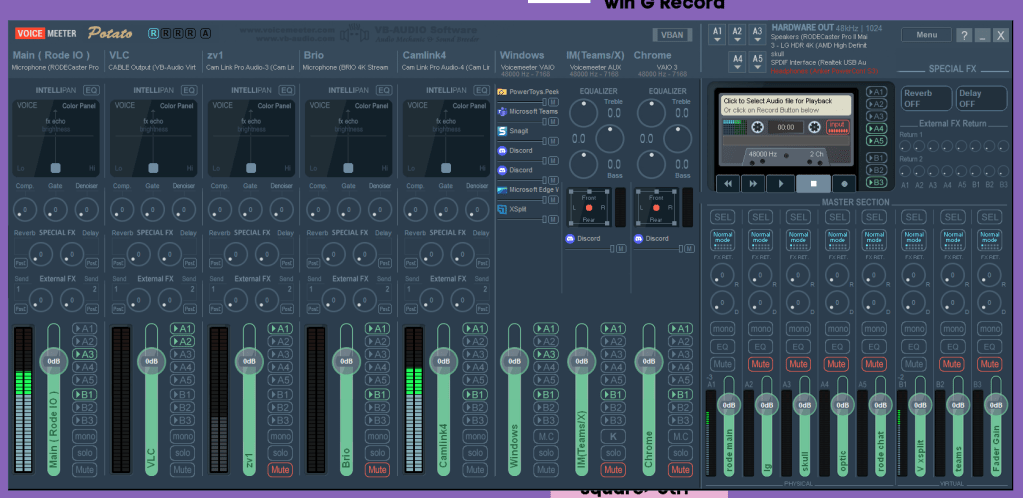Click the rode main bus 0dB fader
This screenshot has width=1023, height=498.
point(729,405)
